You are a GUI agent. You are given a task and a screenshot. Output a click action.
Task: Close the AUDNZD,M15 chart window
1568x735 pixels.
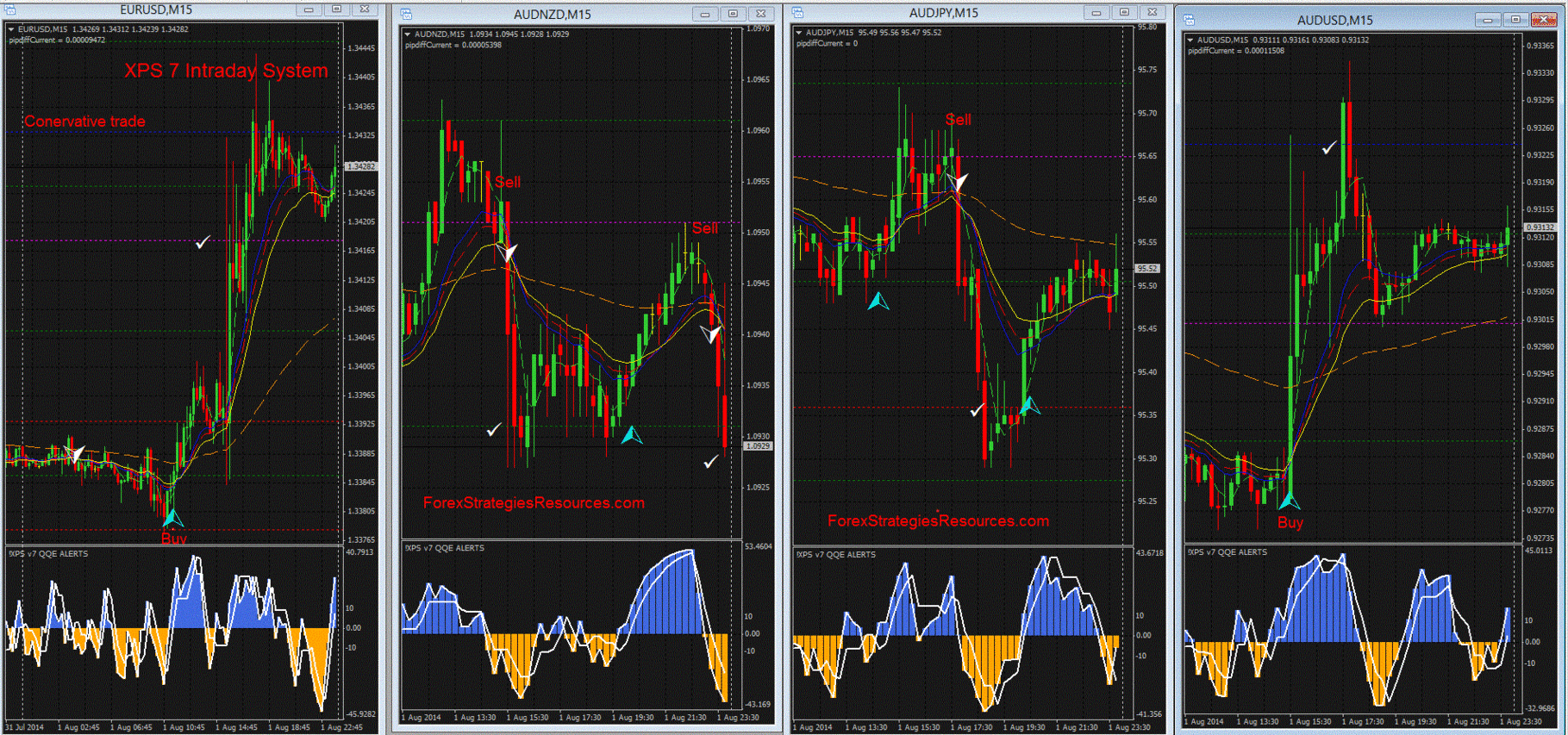[x=761, y=14]
